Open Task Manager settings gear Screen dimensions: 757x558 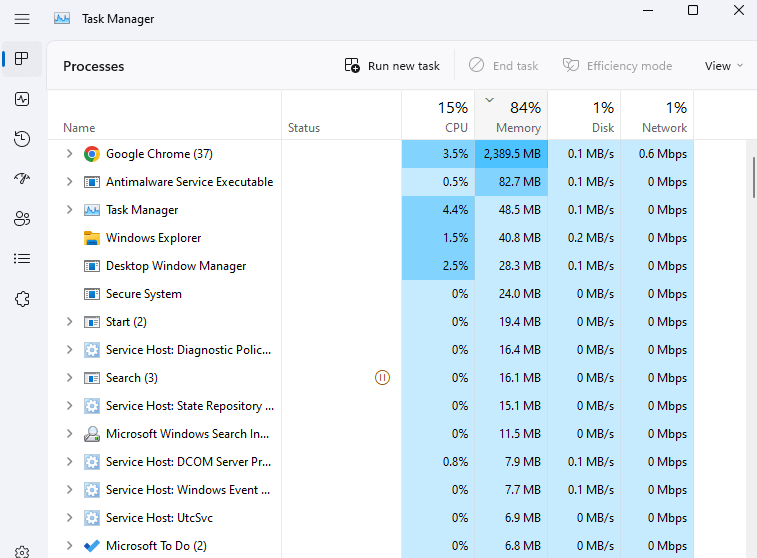click(x=22, y=551)
